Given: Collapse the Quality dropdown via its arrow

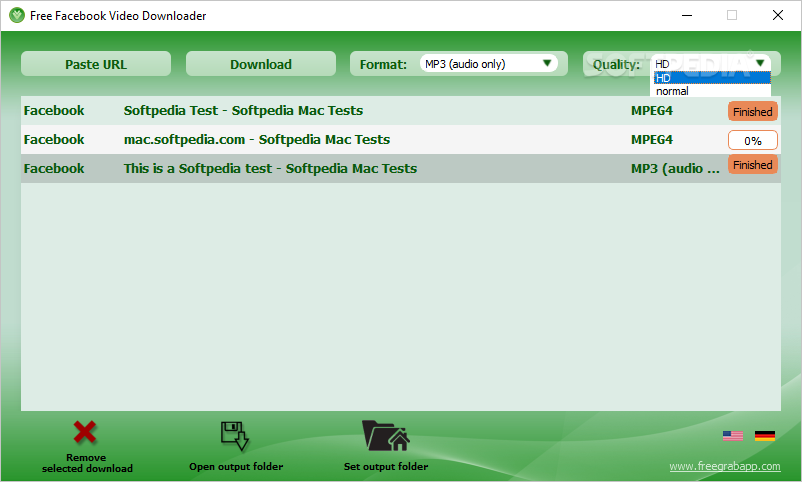Looking at the screenshot, I should pos(760,63).
